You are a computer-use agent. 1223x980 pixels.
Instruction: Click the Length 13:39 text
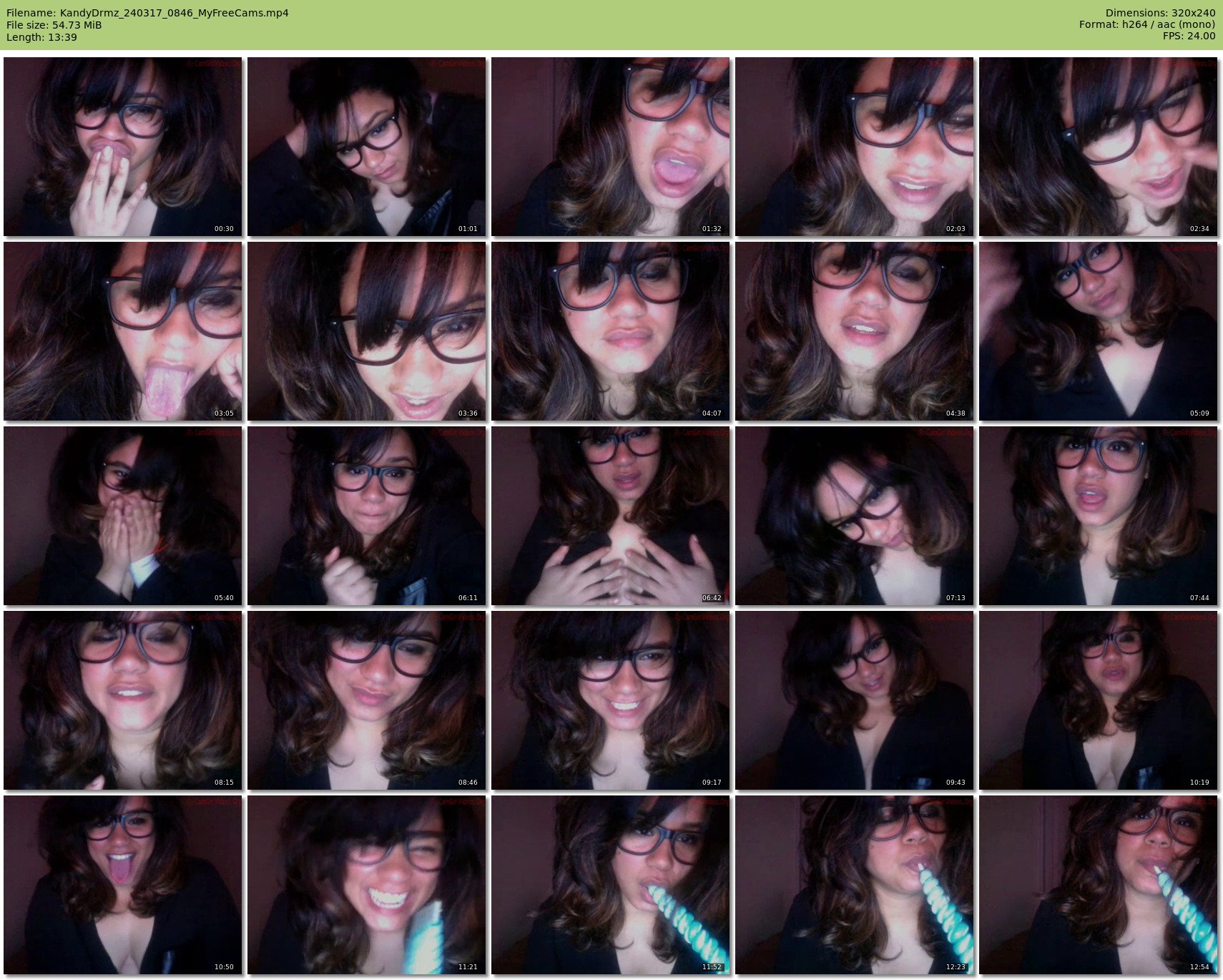point(41,37)
